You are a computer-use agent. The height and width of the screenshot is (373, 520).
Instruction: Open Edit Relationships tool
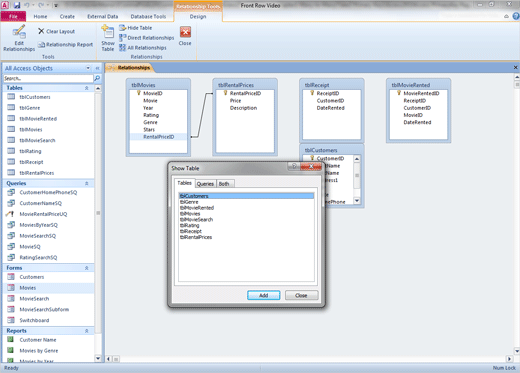click(19, 38)
